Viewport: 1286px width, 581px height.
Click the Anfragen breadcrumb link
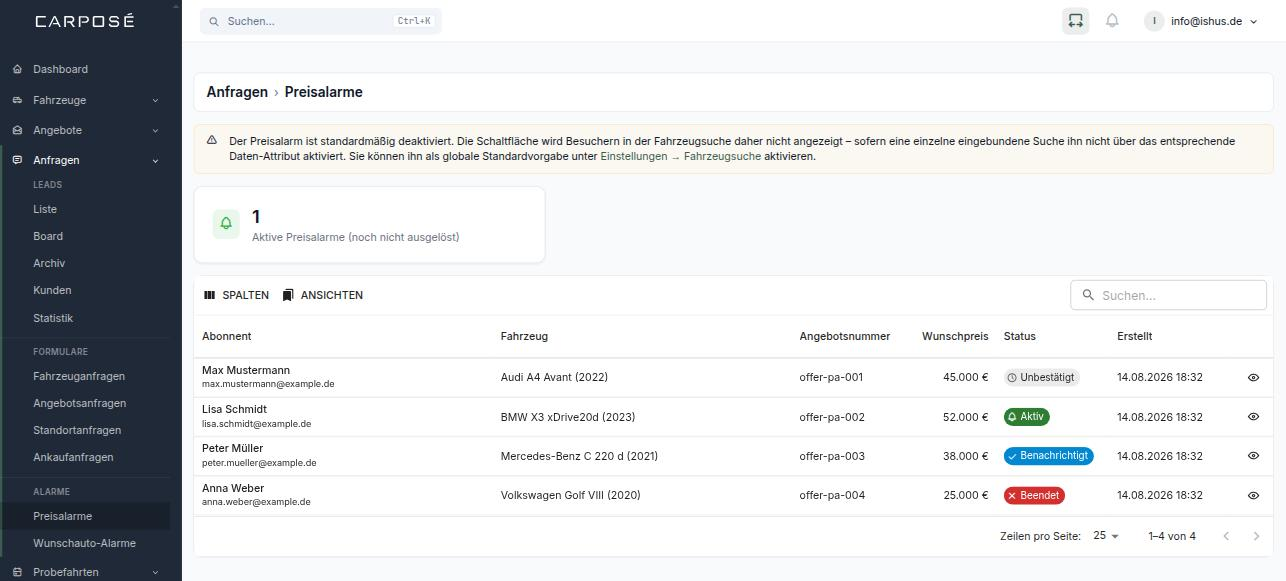coord(237,92)
